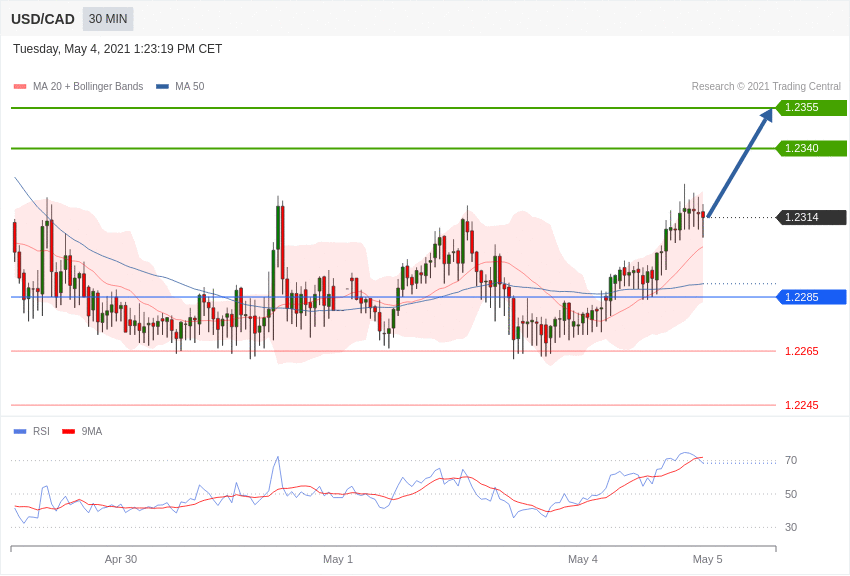Click the MA 50 legend label
Screen dimensions: 850x576
(190, 87)
